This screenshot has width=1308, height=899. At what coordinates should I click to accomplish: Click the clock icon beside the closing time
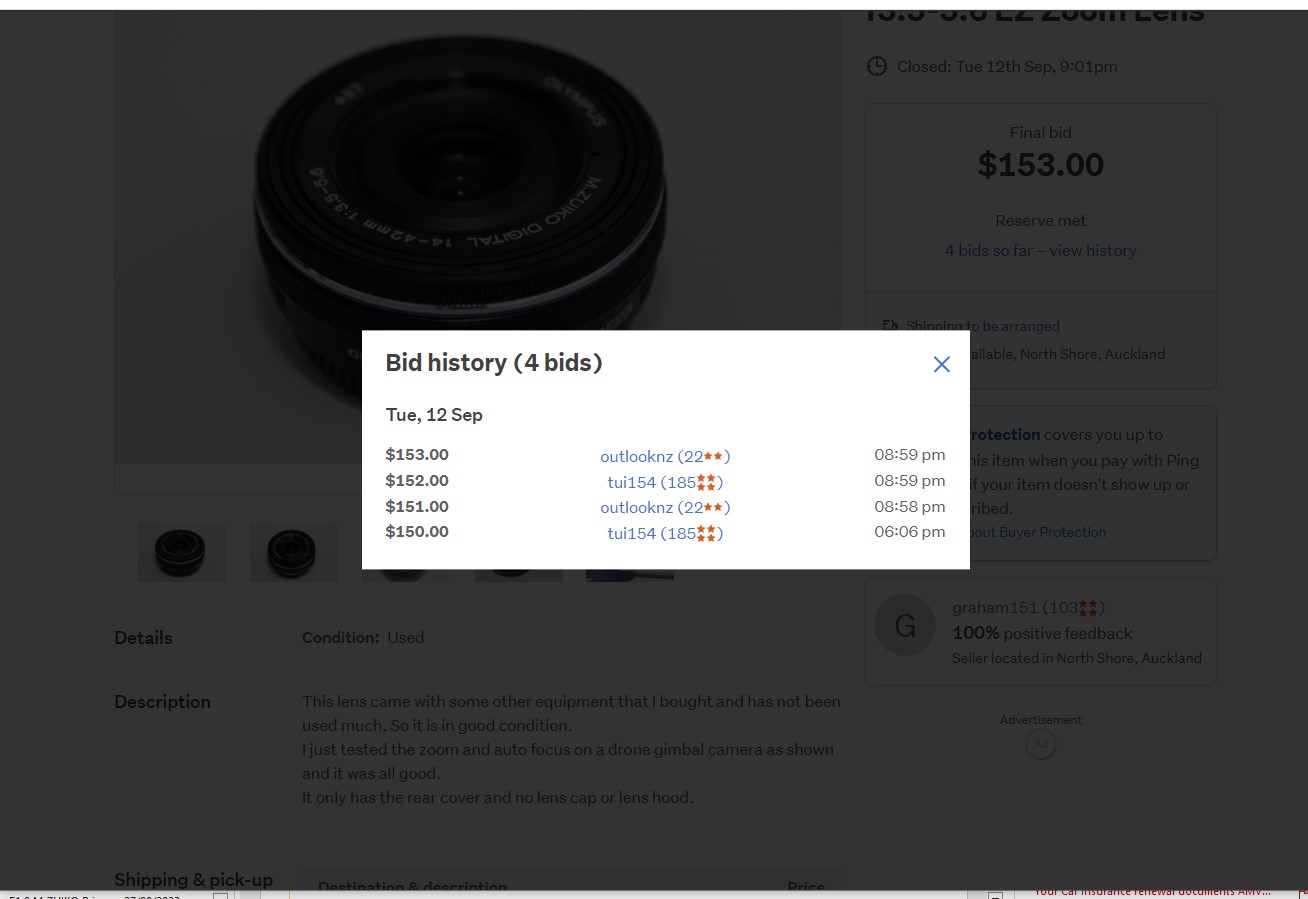tap(876, 66)
